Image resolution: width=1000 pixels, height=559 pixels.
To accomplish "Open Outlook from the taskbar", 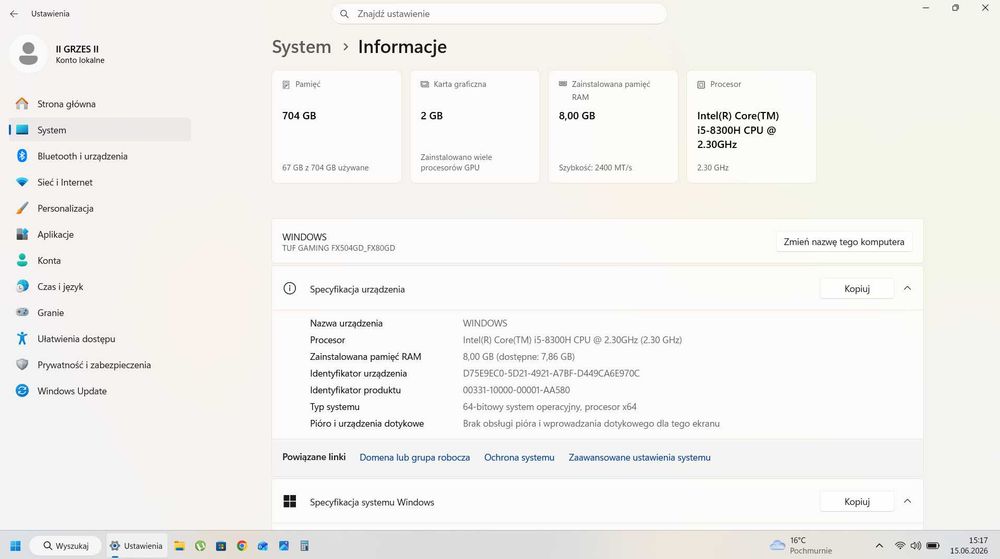I will tap(263, 546).
